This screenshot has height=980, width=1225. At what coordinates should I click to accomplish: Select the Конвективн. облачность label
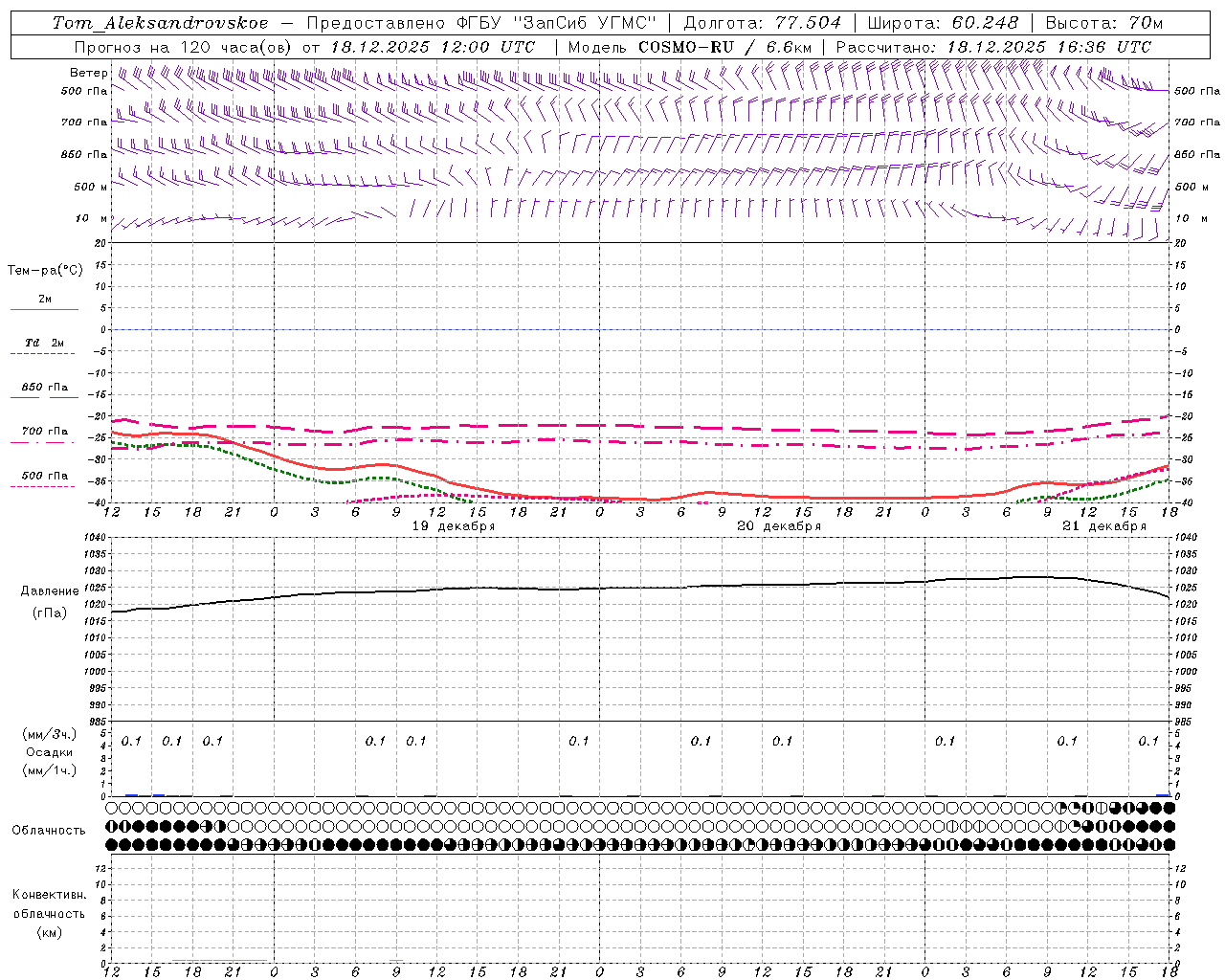[x=49, y=904]
